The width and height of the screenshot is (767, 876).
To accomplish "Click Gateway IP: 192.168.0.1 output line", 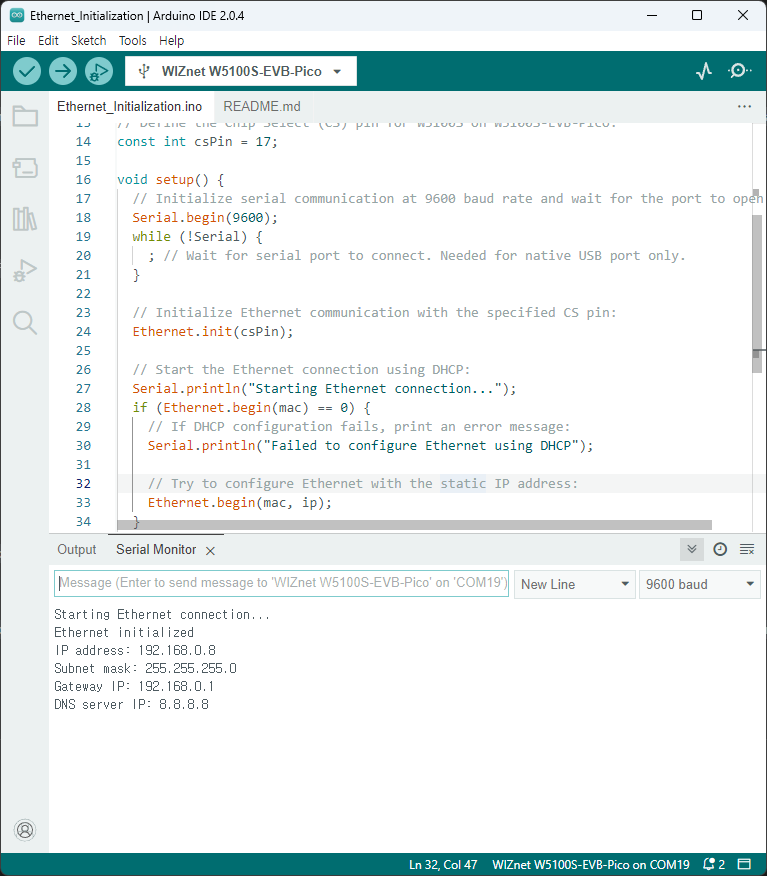I will pyautogui.click(x=134, y=686).
